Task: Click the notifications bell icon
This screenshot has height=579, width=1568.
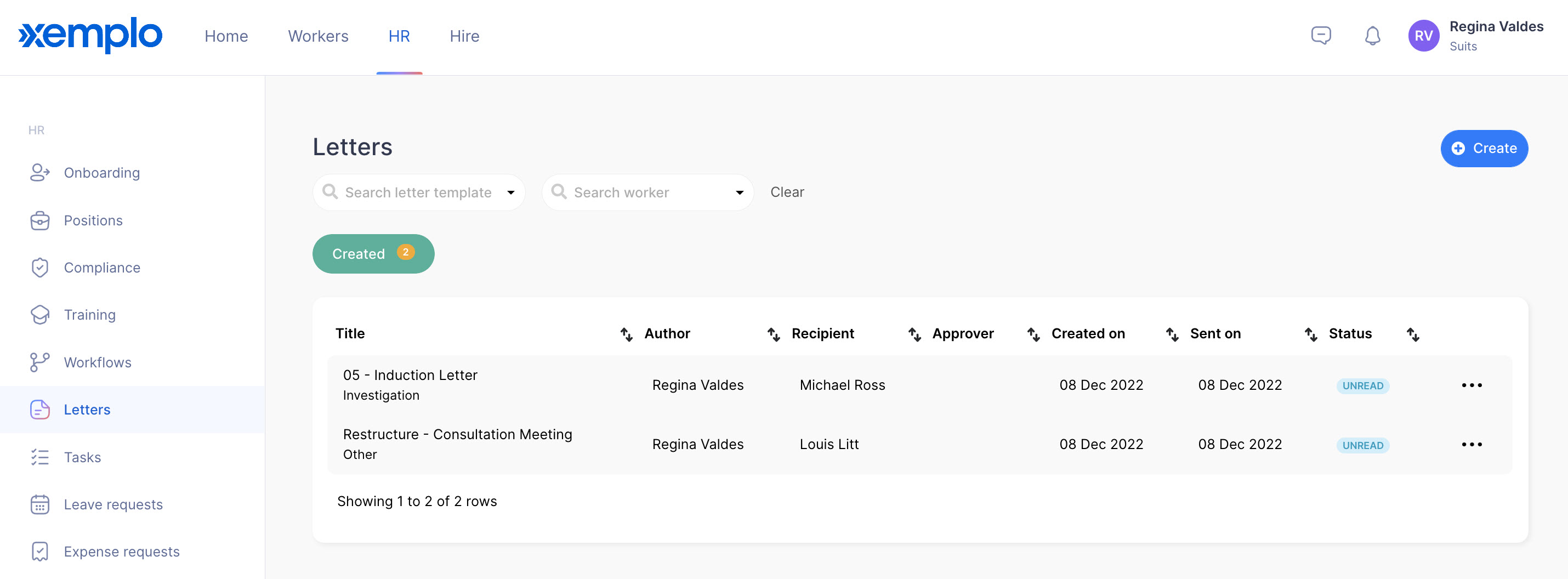Action: click(1372, 36)
